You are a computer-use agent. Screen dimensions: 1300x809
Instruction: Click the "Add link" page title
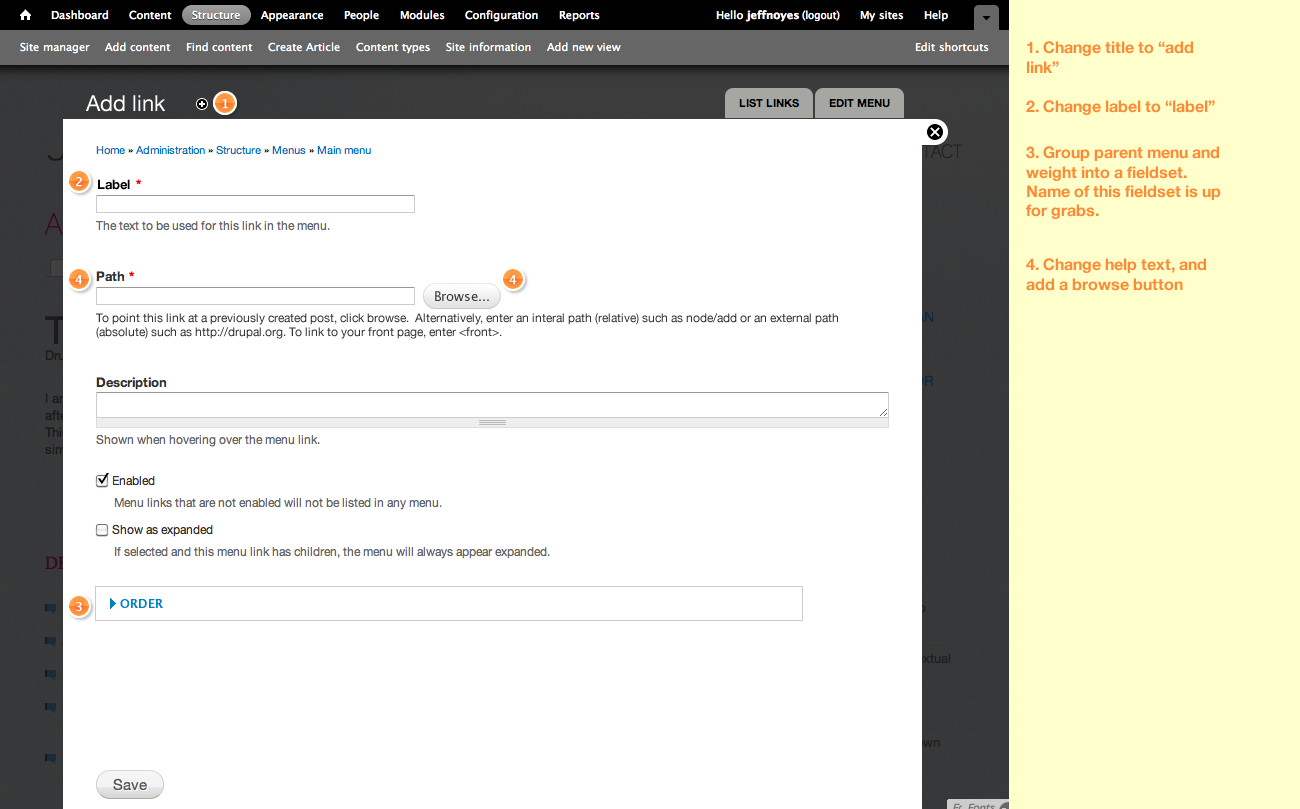click(x=126, y=104)
